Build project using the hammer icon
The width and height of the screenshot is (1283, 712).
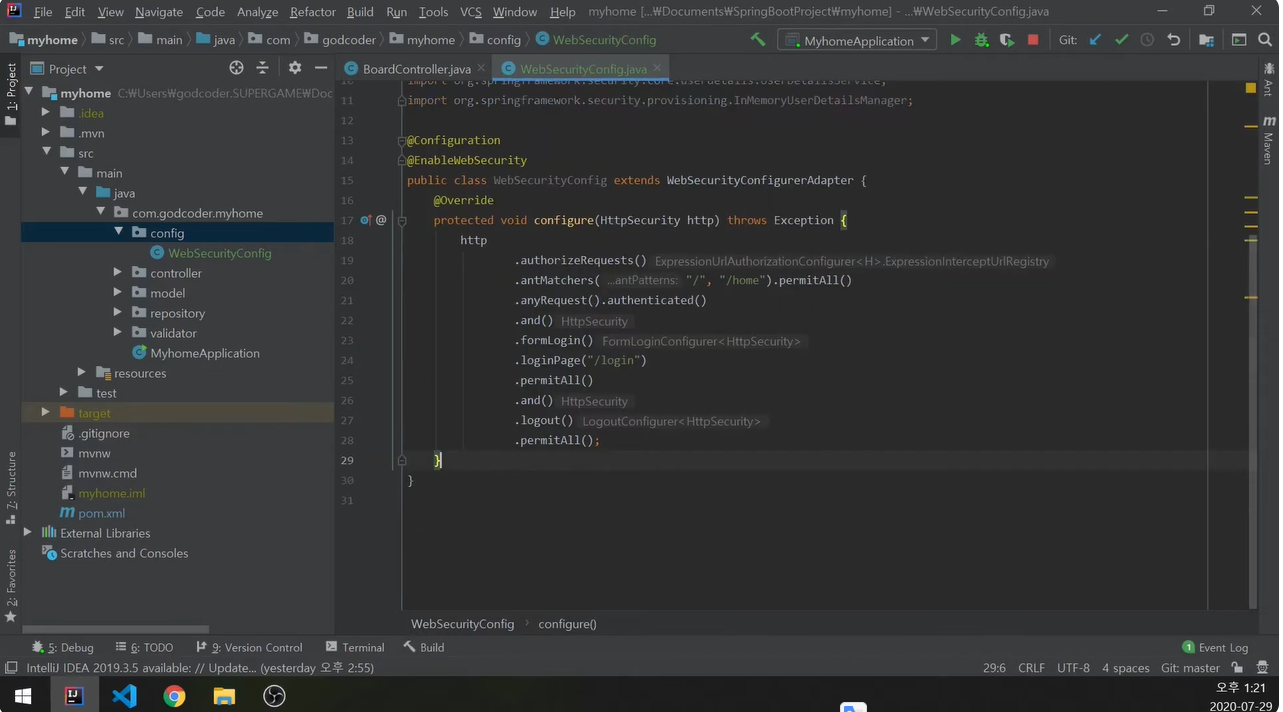point(758,40)
